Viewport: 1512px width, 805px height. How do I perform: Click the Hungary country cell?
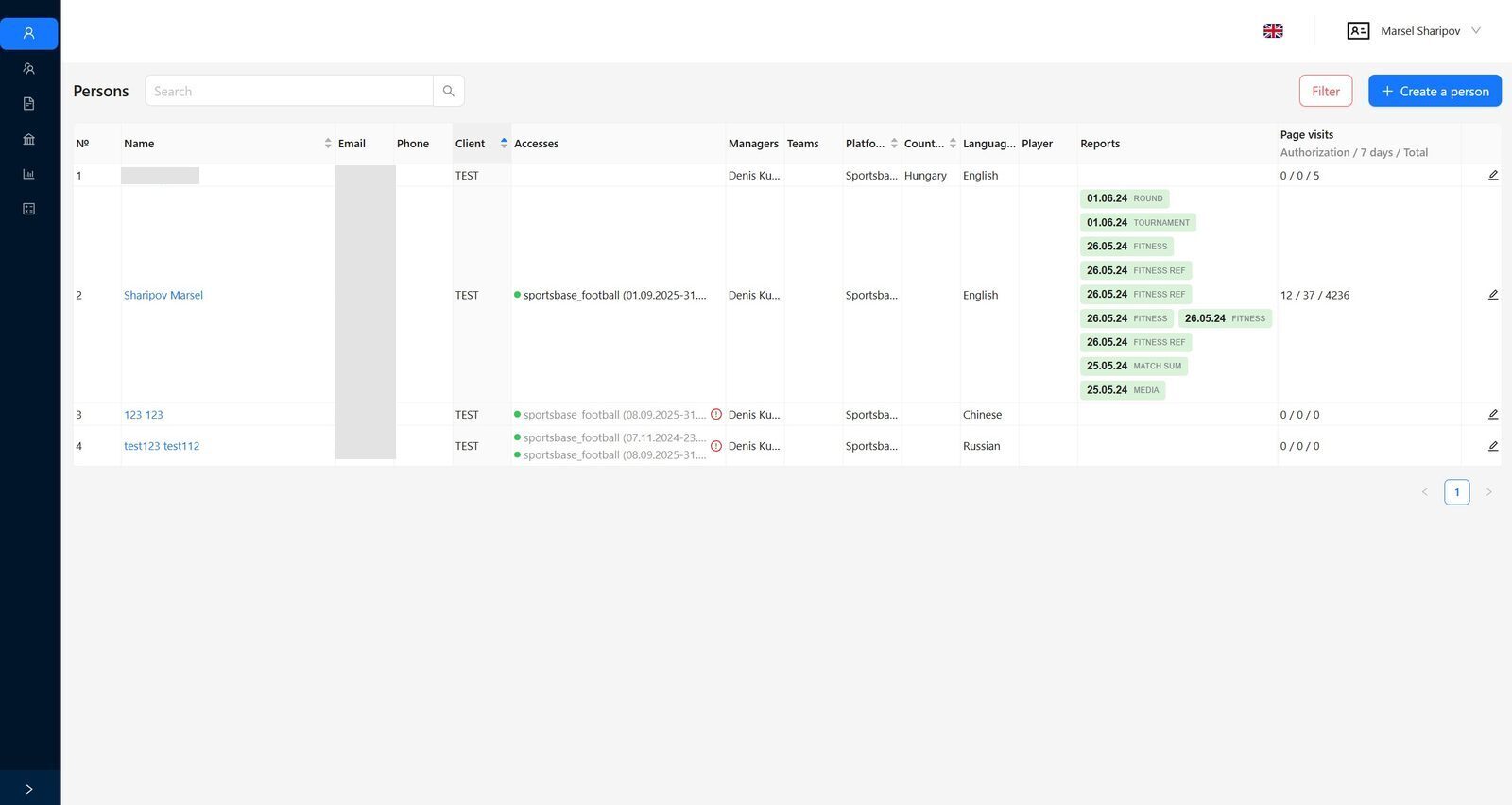click(x=925, y=176)
